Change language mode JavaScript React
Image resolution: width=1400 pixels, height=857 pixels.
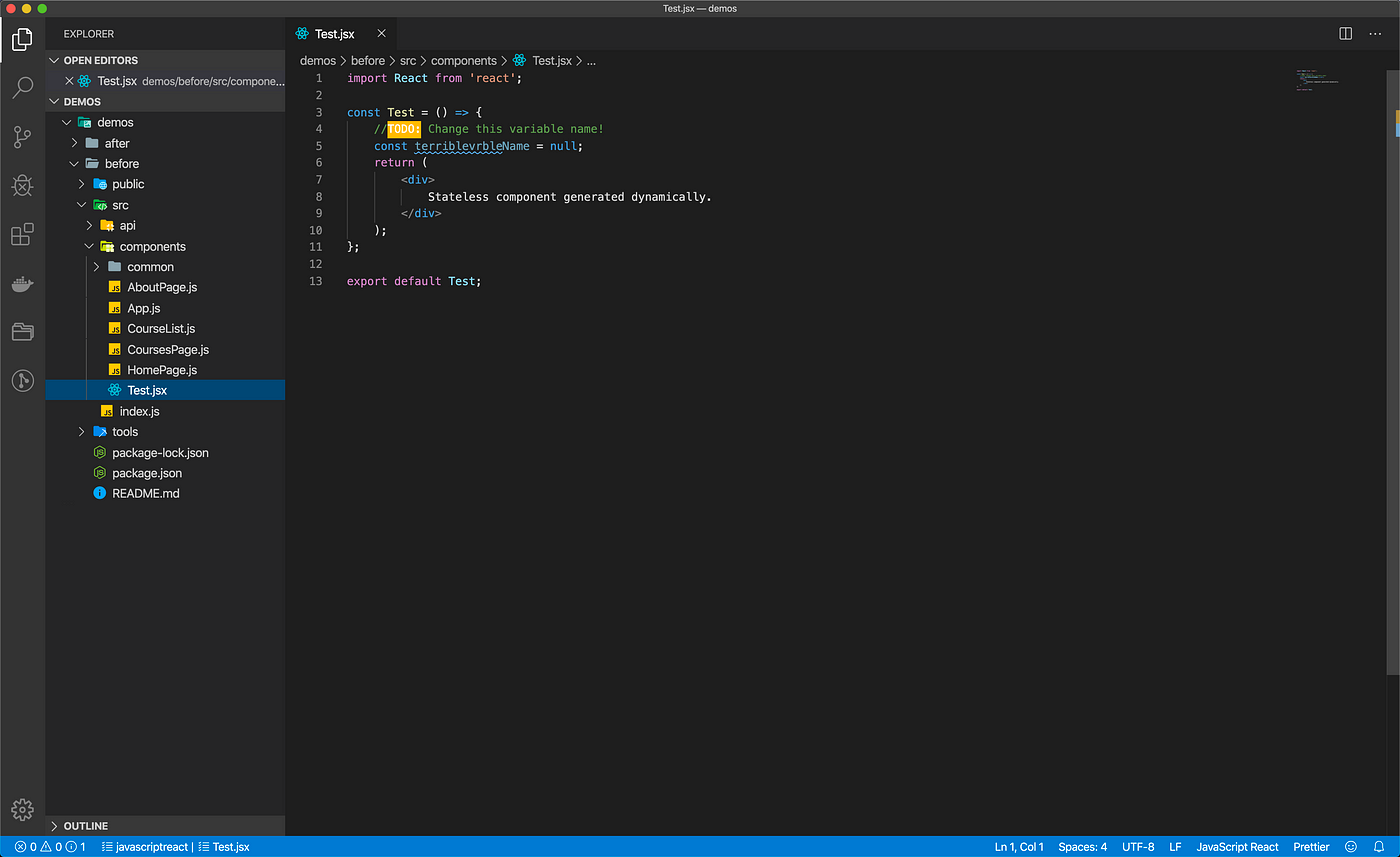pos(1237,847)
